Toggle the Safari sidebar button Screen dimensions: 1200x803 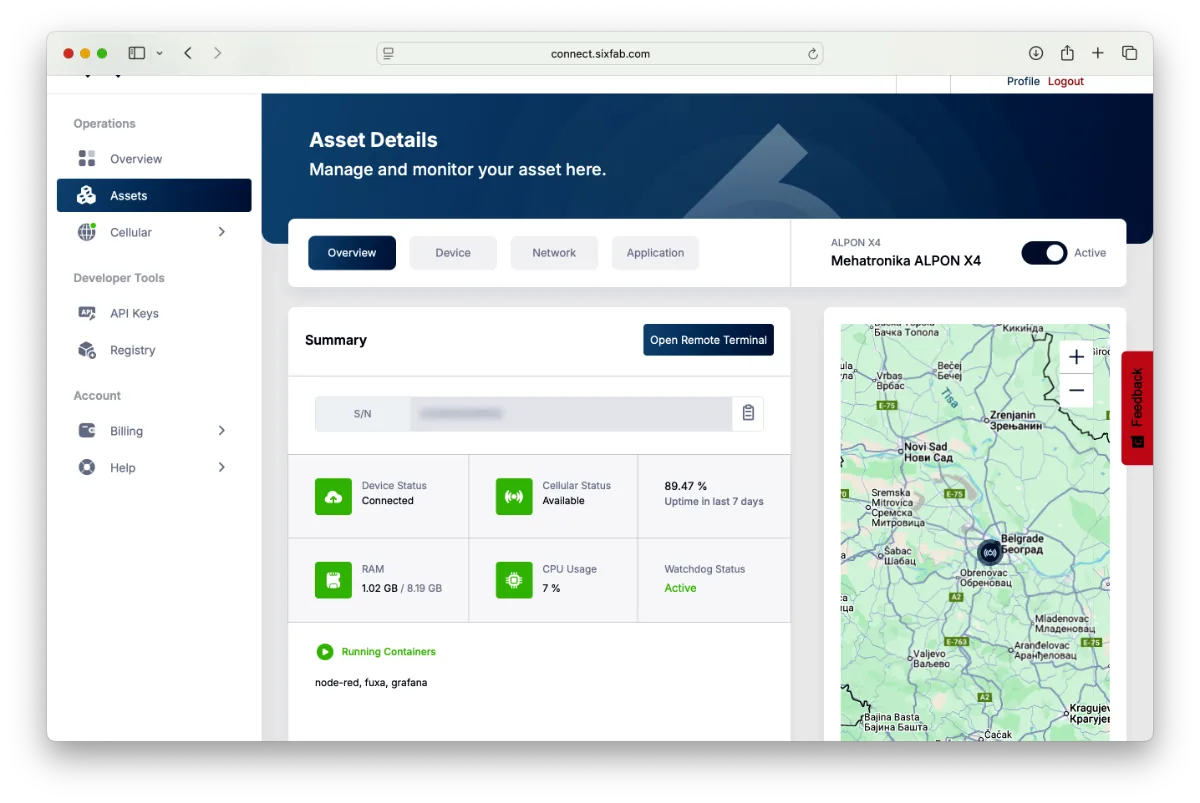coord(137,53)
